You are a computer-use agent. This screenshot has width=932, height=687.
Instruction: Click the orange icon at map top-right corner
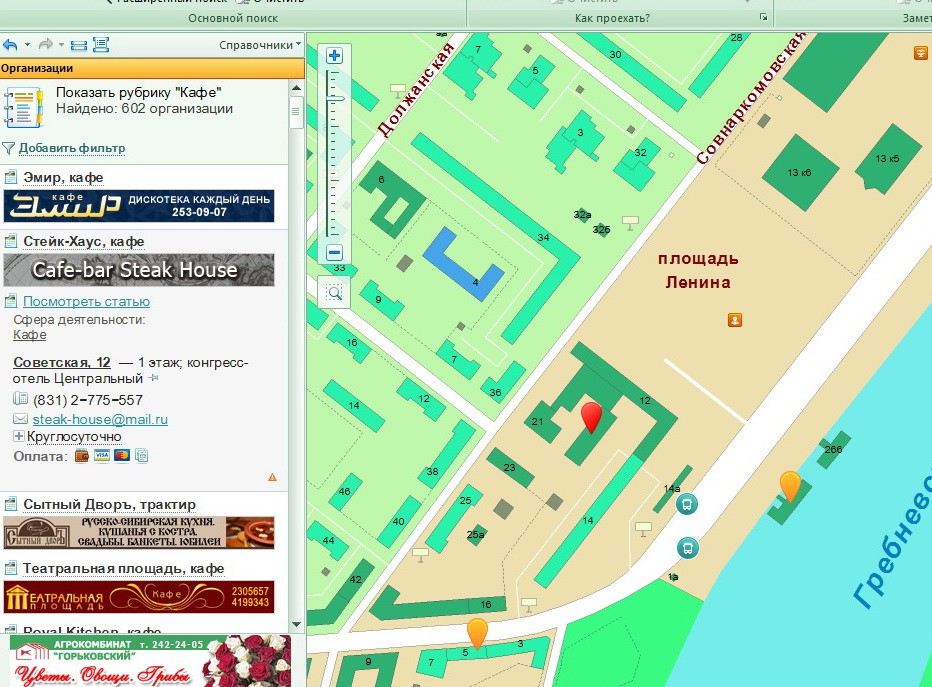coord(920,53)
